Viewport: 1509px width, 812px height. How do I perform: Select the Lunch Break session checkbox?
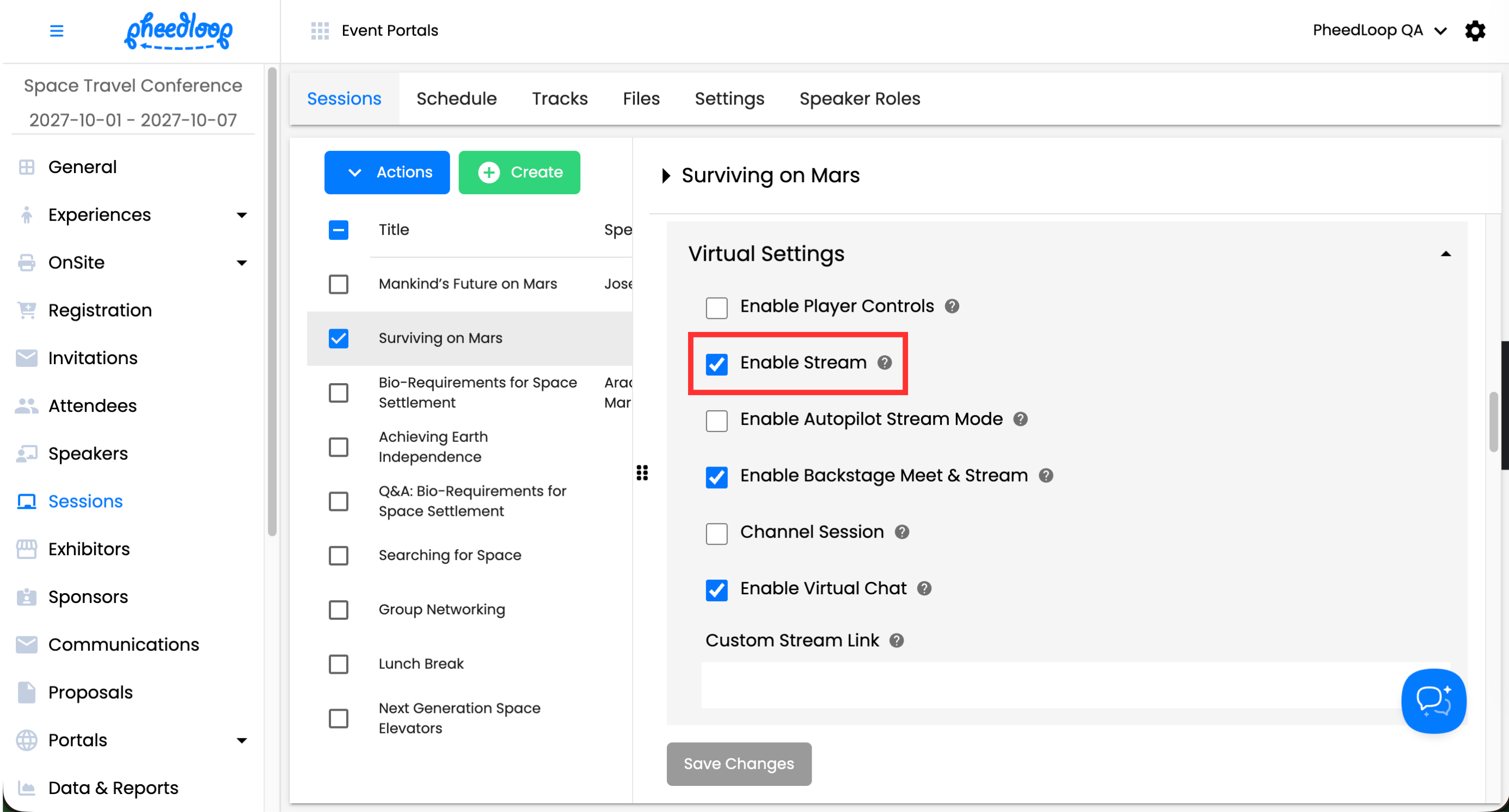pos(338,664)
